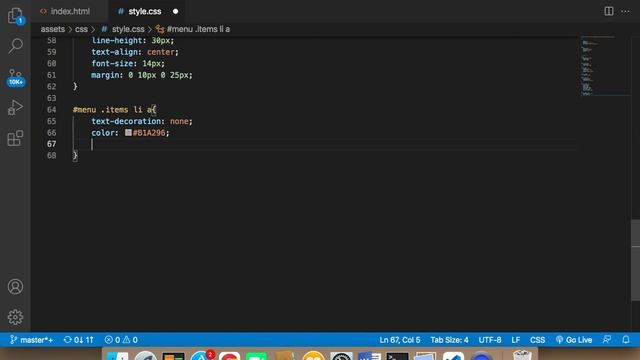Open Trash in the dock
The height and width of the screenshot is (360, 640).
(x=522, y=356)
